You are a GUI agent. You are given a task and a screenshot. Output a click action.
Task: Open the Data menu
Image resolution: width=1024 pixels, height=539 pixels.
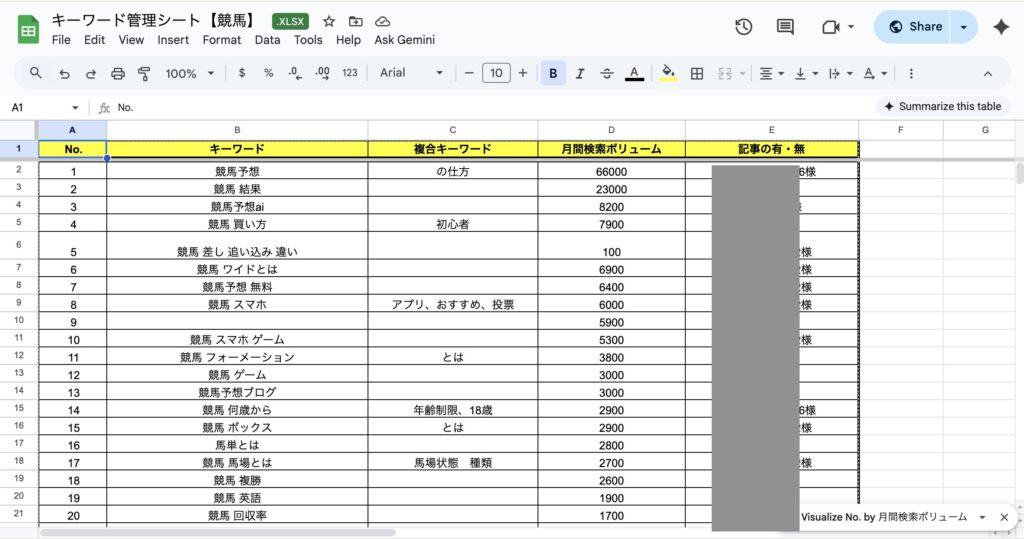pos(267,40)
